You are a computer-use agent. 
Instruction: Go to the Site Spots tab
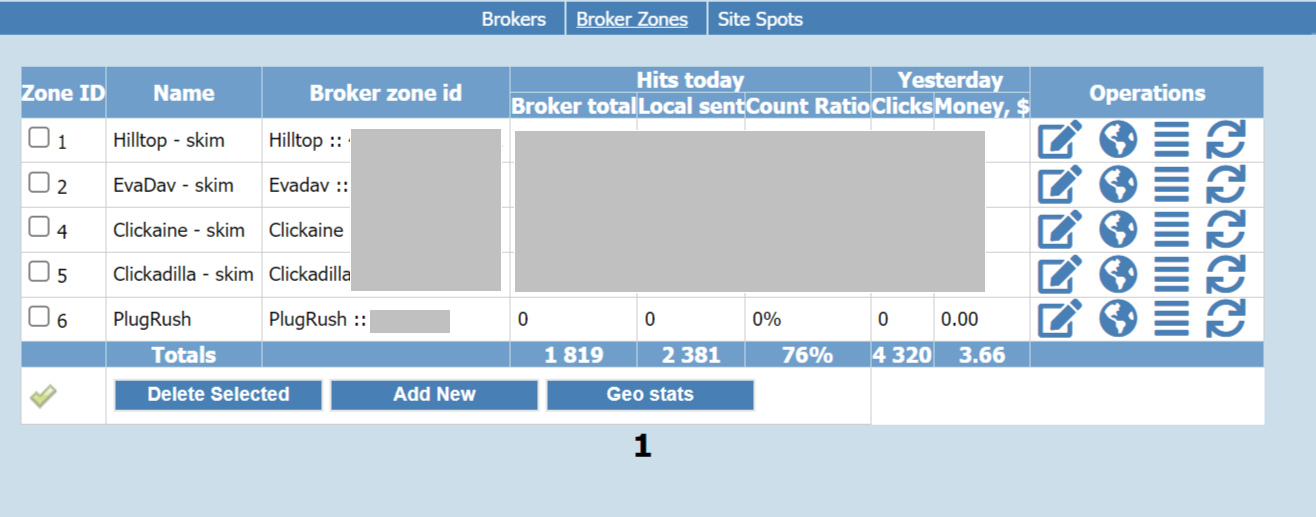[x=760, y=19]
